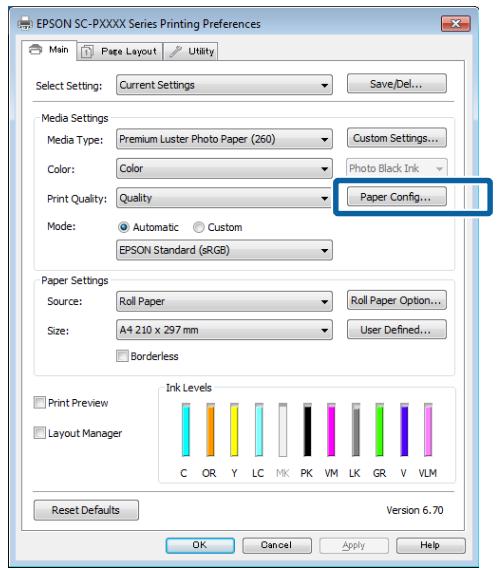Click the Media Settings group label
Screen dimensions: 498x570
click(x=75, y=118)
